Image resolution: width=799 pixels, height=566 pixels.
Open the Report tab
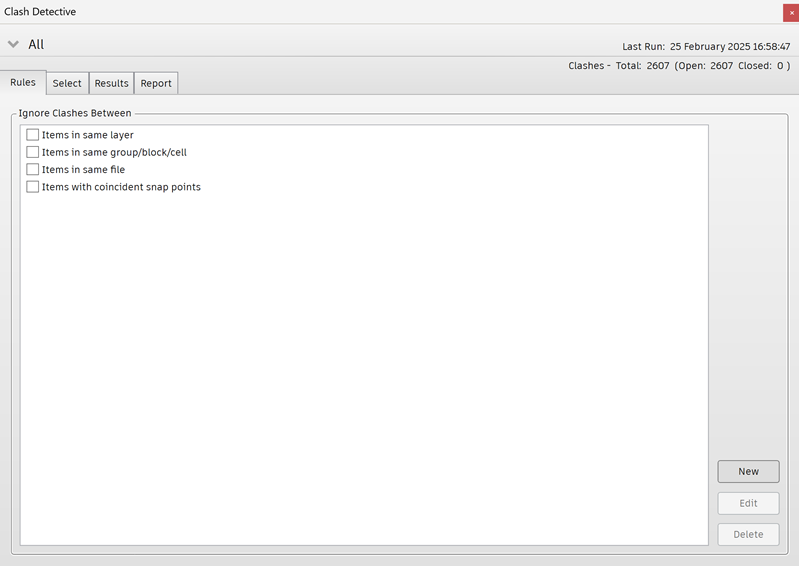[x=156, y=83]
